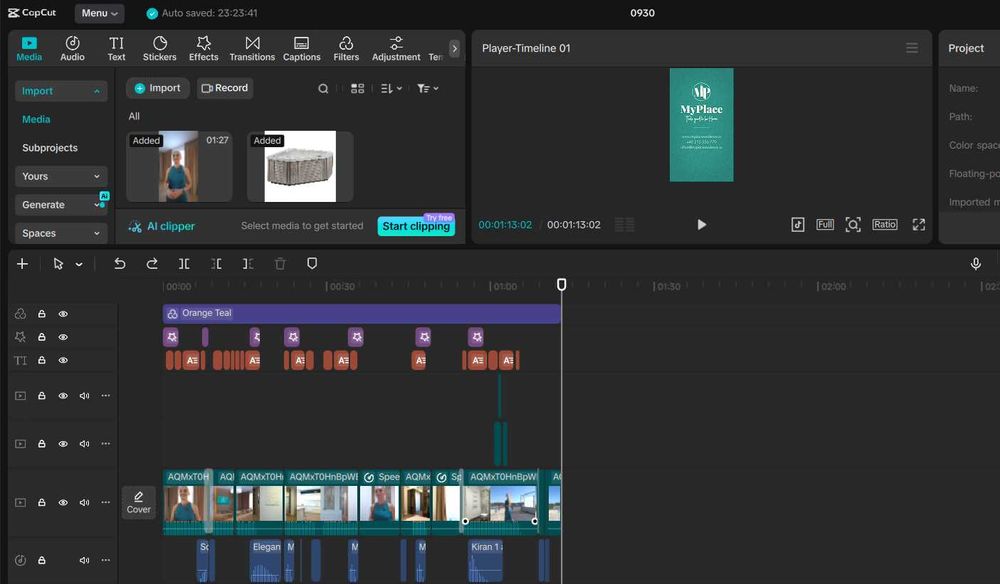Open the Text panel
Screen dimensions: 1000x584
click(116, 48)
